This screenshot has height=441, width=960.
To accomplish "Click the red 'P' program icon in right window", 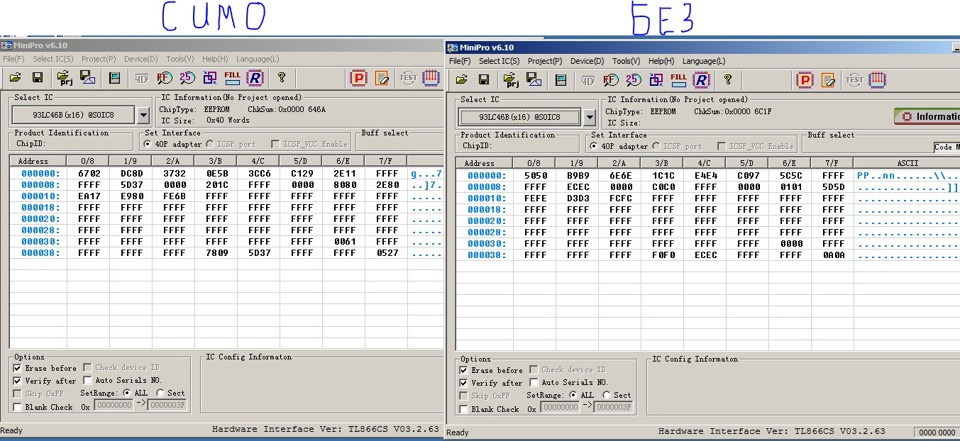I will point(804,80).
